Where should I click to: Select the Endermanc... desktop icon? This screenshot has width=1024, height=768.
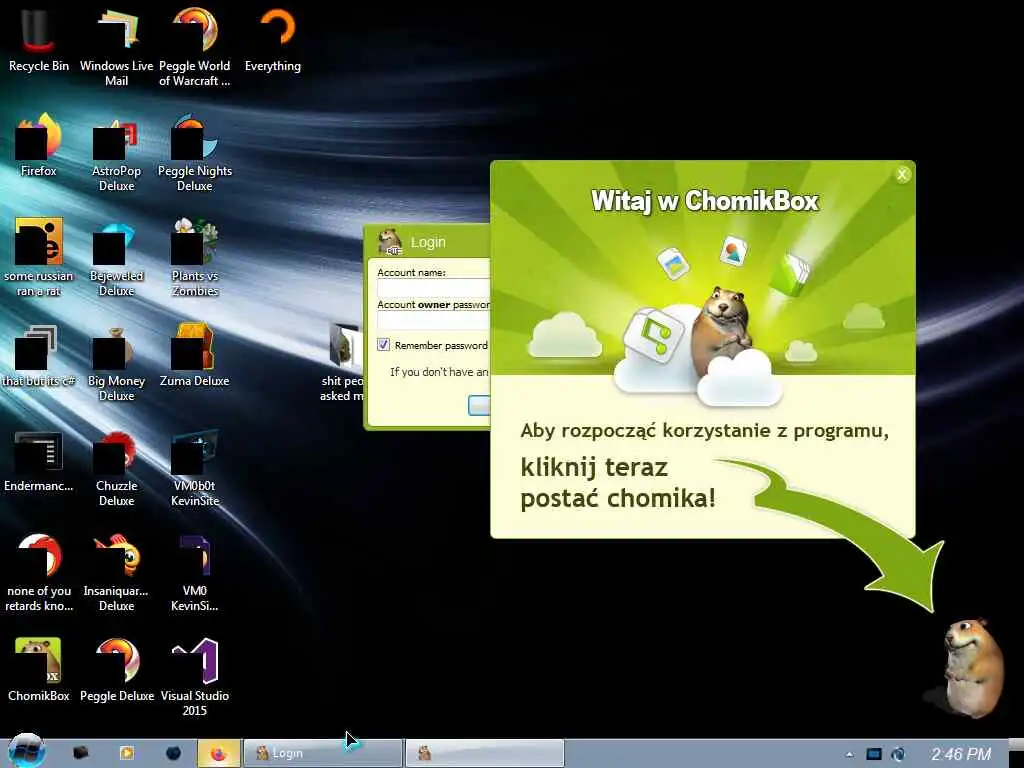tap(39, 460)
